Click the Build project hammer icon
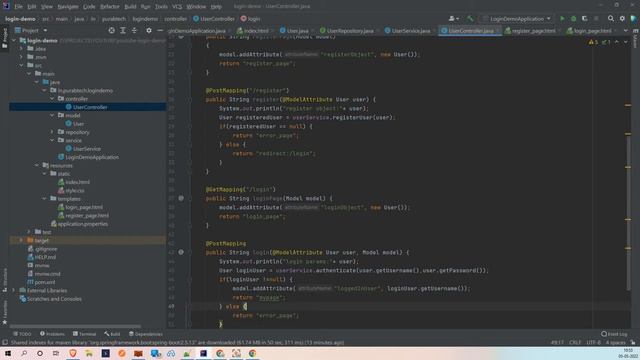The width and height of the screenshot is (640, 360). 470,19
